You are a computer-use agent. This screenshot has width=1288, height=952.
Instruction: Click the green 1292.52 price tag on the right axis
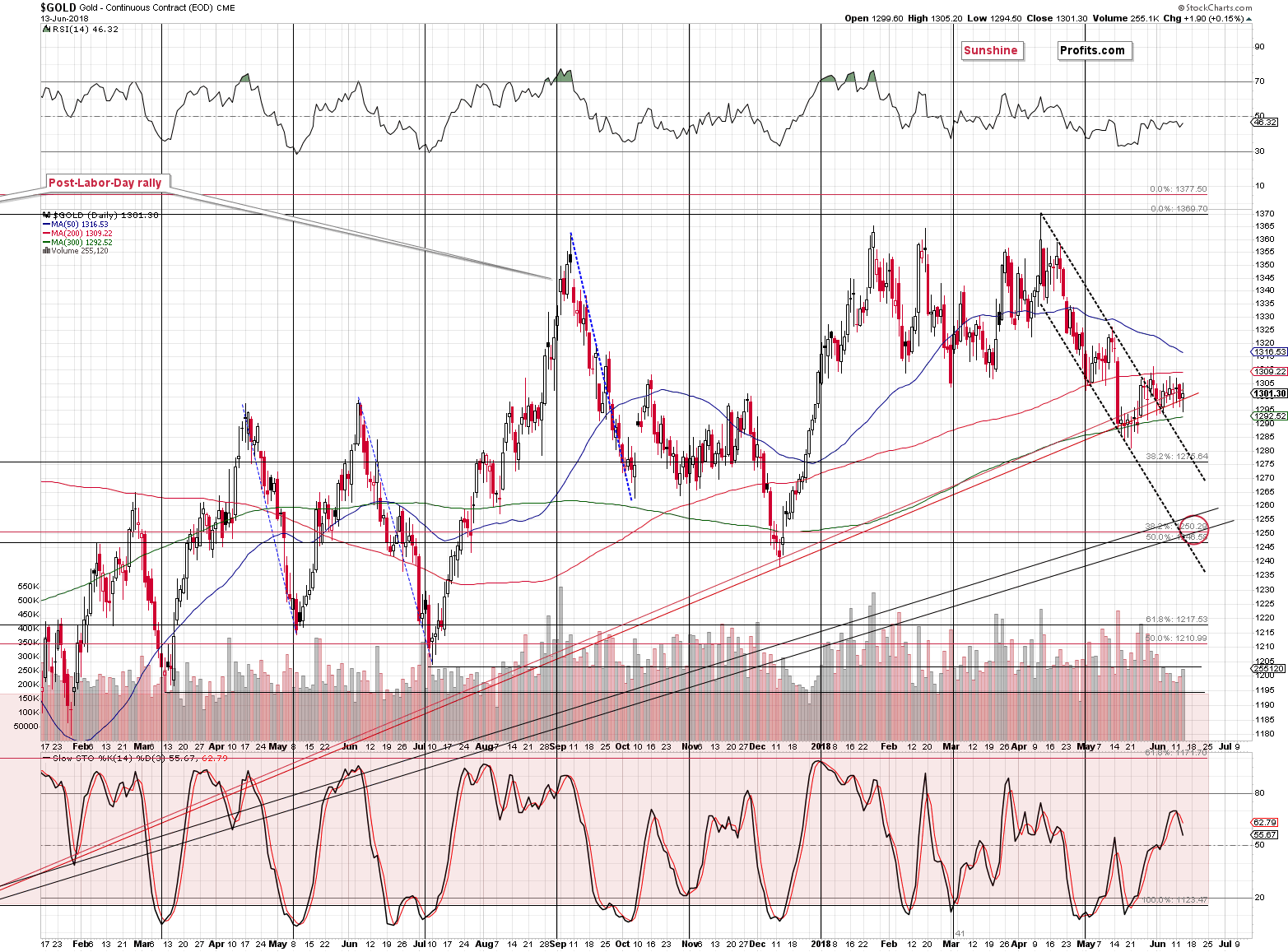coord(1269,416)
